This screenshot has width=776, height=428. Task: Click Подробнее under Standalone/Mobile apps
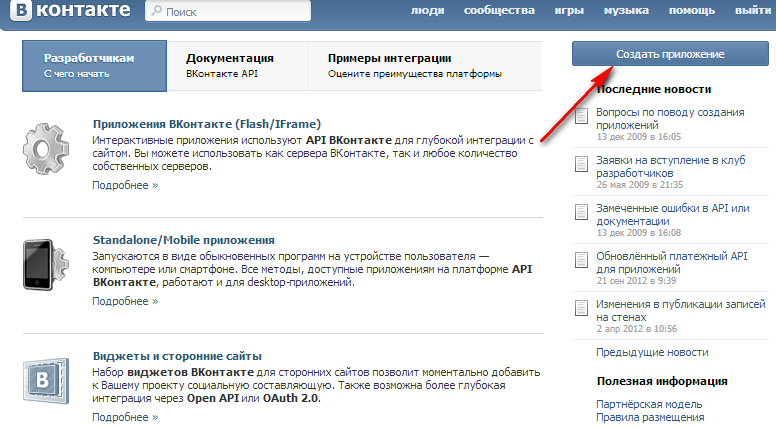(x=125, y=301)
